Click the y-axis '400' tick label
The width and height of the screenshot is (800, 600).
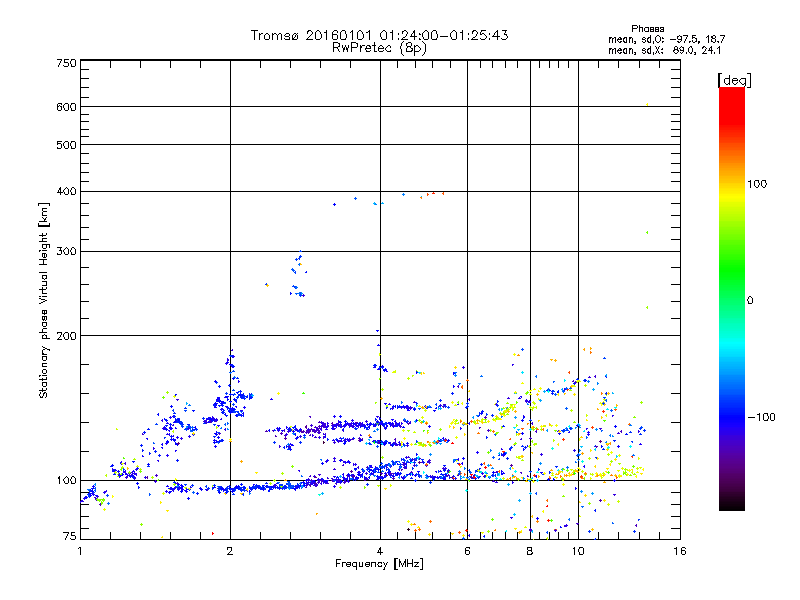coord(66,192)
